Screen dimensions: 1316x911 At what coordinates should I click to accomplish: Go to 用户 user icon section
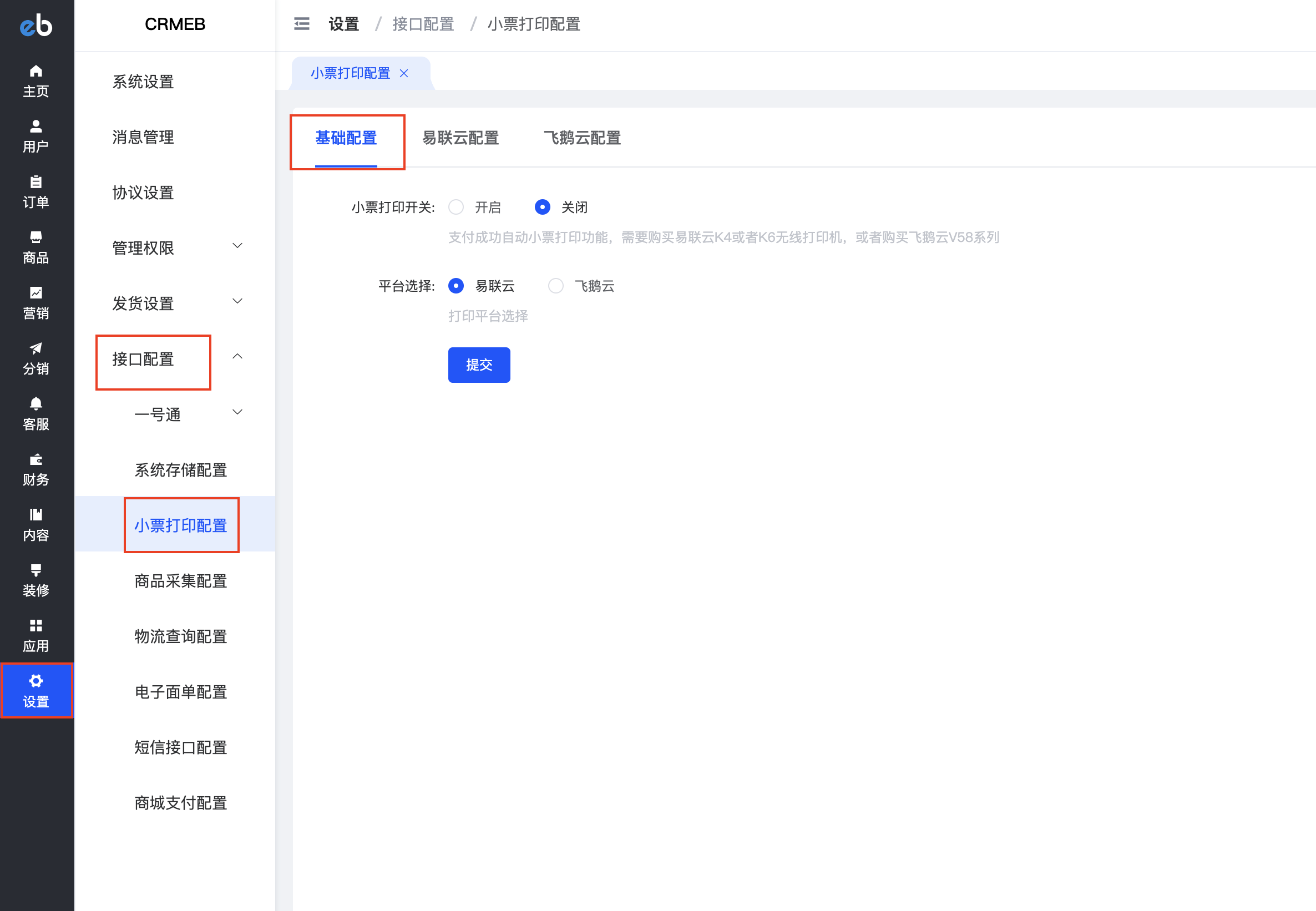(x=36, y=126)
